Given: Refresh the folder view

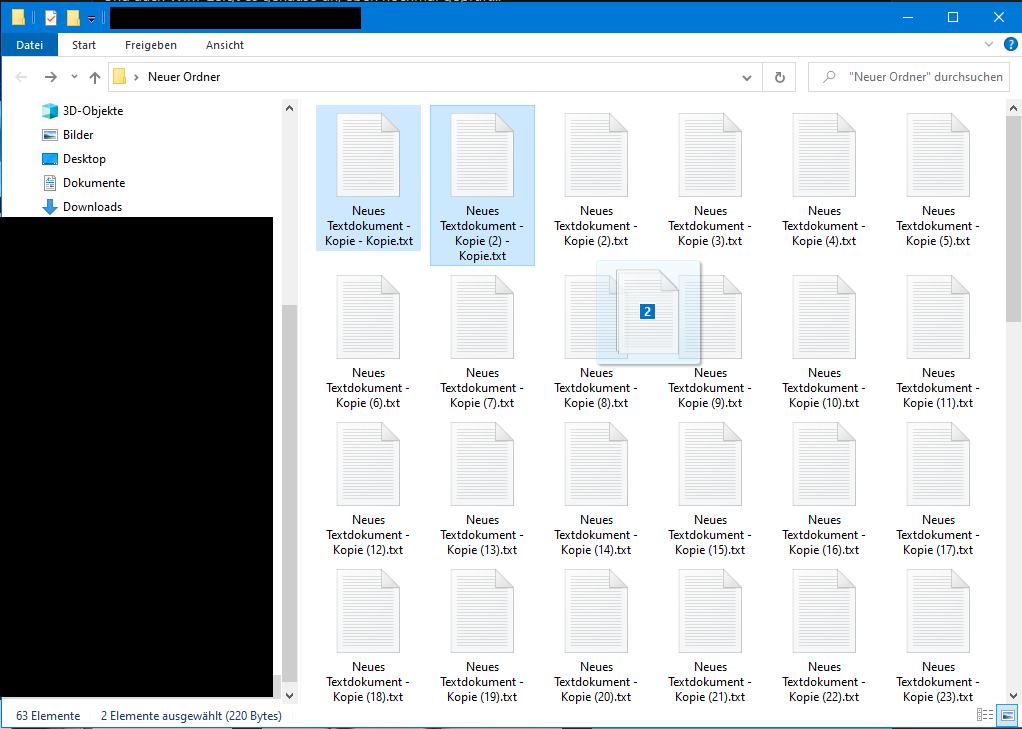Looking at the screenshot, I should [x=780, y=78].
